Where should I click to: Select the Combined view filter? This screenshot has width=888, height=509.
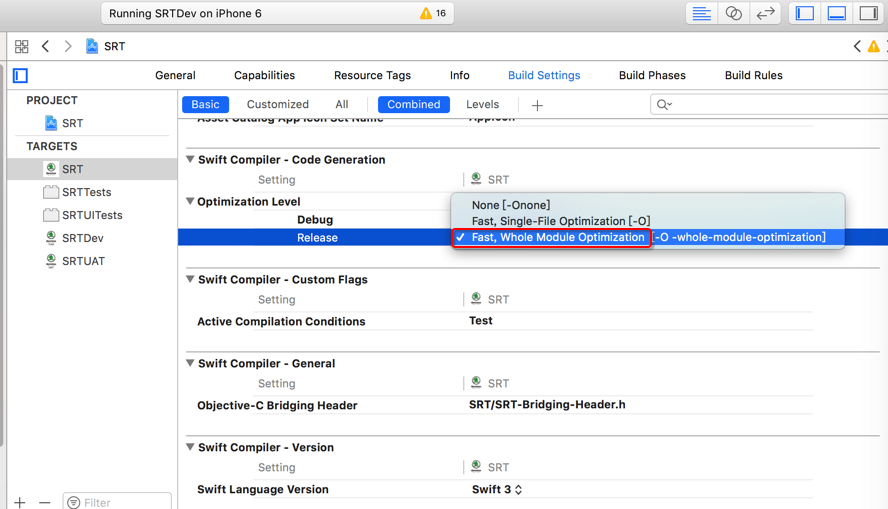[x=413, y=104]
